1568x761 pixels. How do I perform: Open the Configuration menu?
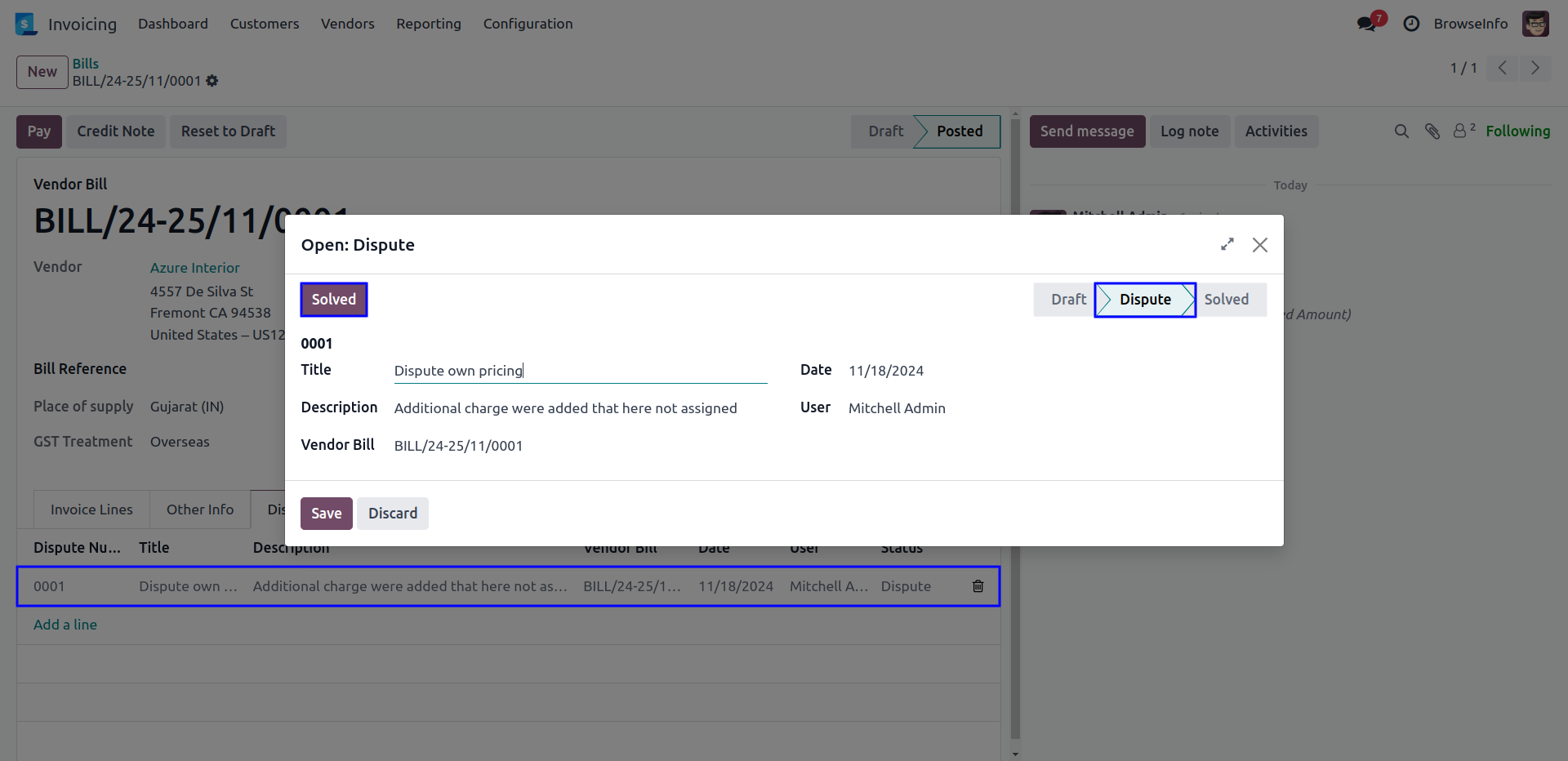tap(528, 24)
